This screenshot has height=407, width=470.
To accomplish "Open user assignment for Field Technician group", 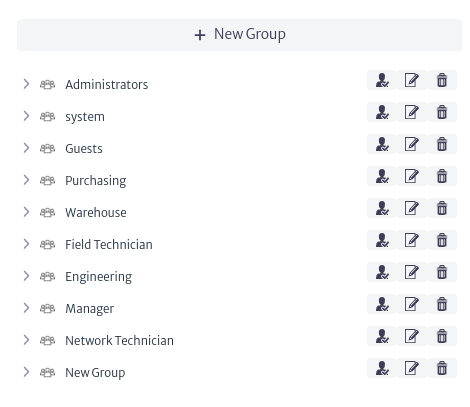I will click(x=382, y=240).
